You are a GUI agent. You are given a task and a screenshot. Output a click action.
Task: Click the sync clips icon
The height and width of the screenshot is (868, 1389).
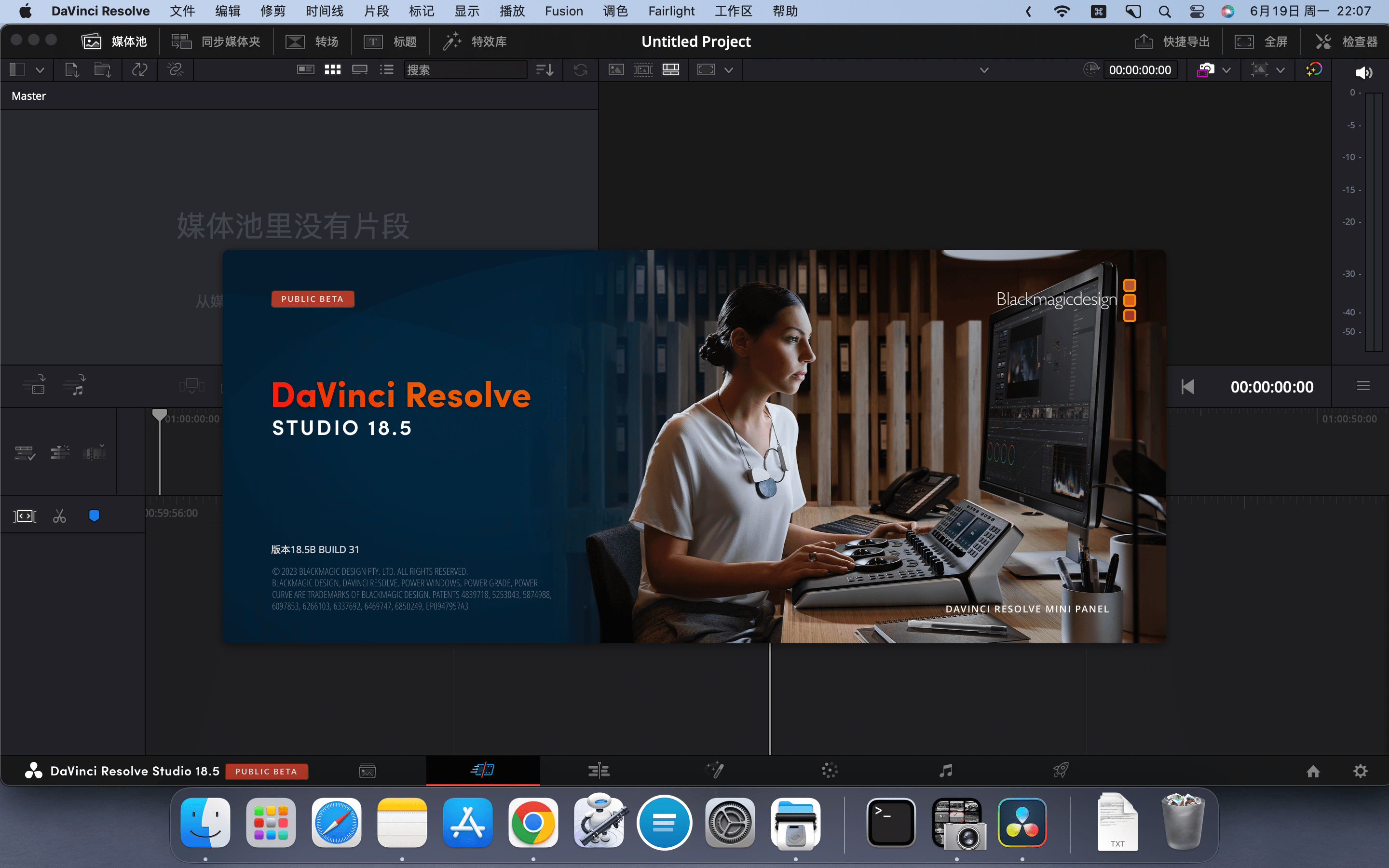pyautogui.click(x=139, y=70)
